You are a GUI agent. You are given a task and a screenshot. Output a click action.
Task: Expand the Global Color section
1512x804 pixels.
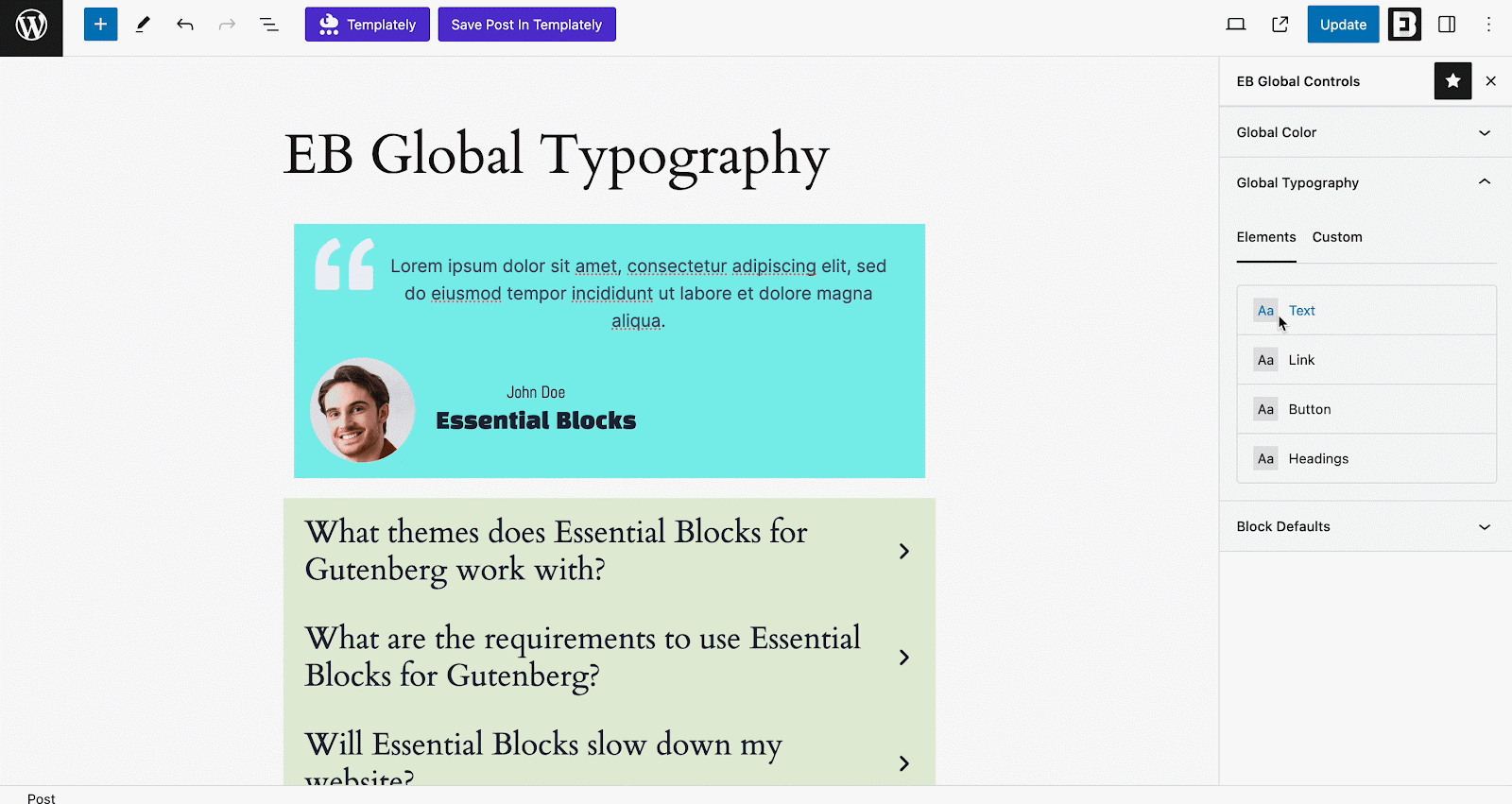[1366, 132]
